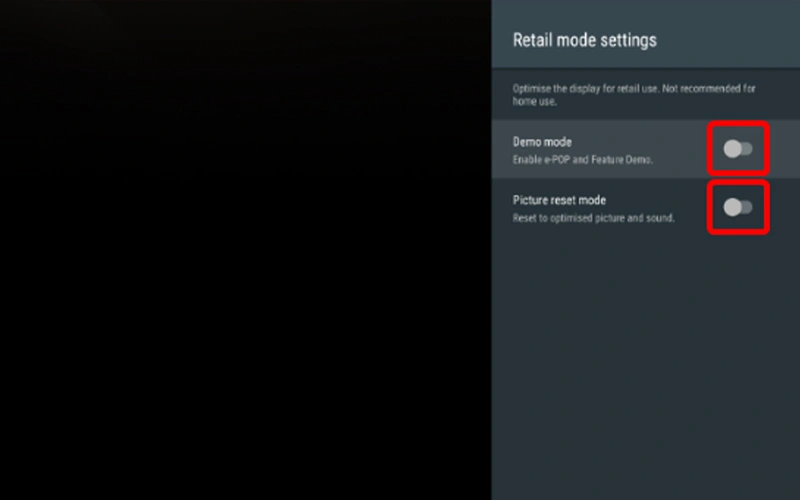The width and height of the screenshot is (800, 500).
Task: Click the 'Optimise the display for retail use' note
Action: pyautogui.click(x=634, y=95)
